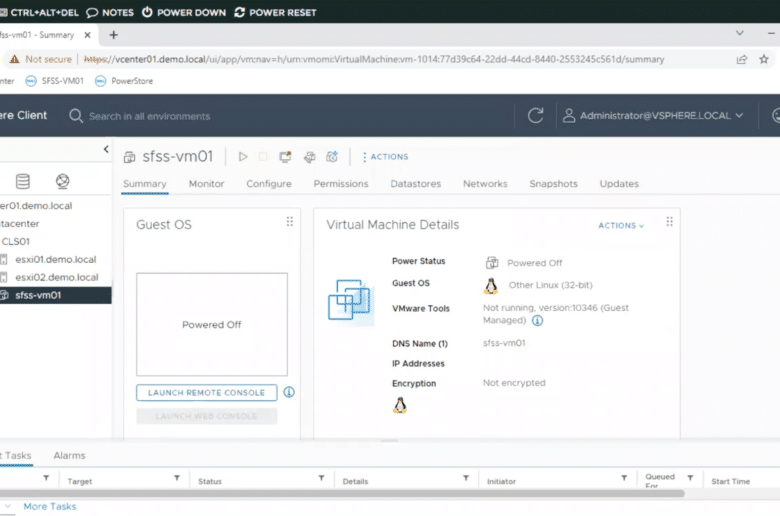This screenshot has height=516, width=780.
Task: Click the take snapshot icon
Action: tap(332, 157)
